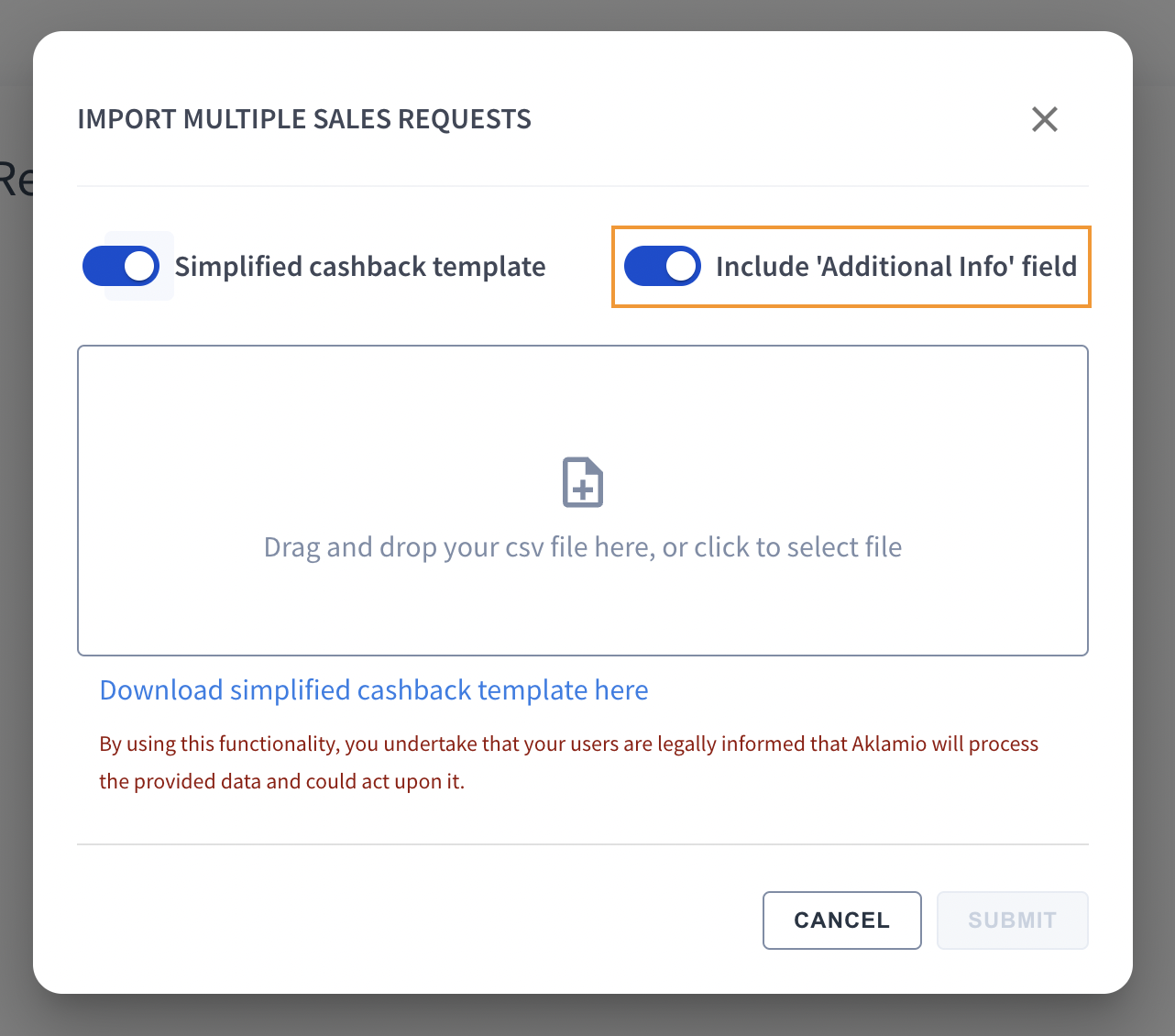This screenshot has height=1036, width=1175.
Task: Click the file-plus upload icon
Action: pos(583,482)
